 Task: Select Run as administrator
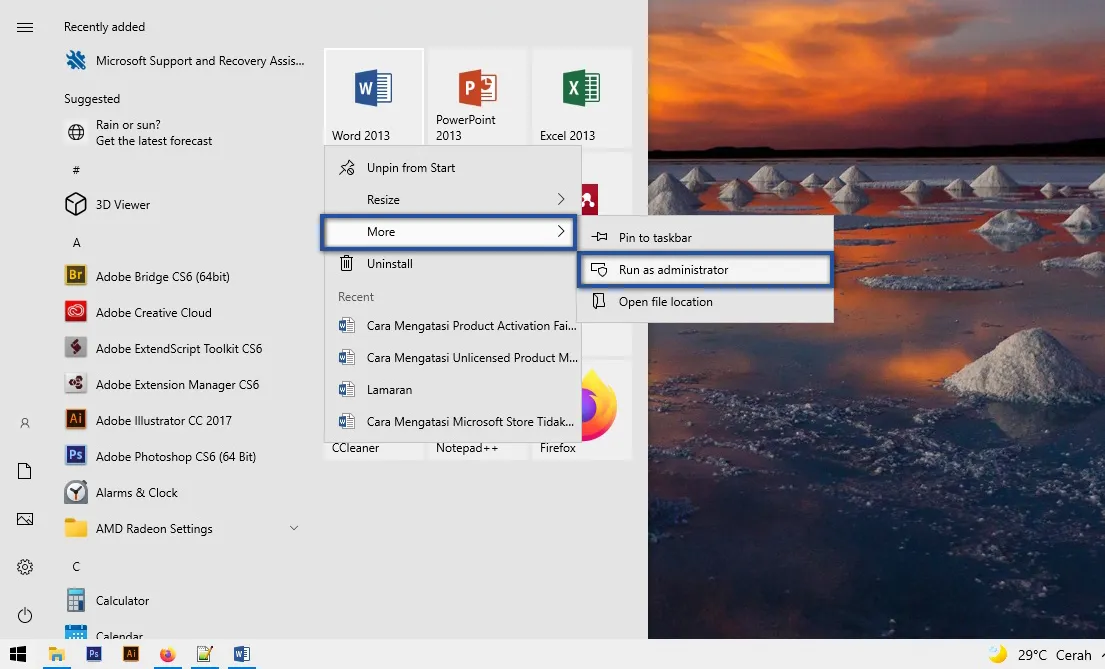[703, 269]
